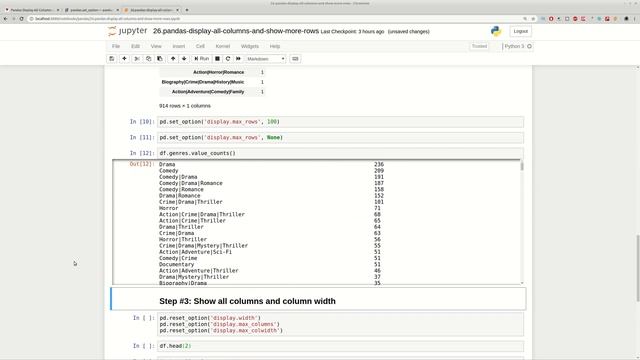This screenshot has height=360, width=640.
Task: Click 'Drama' row in output
Action: click(x=167, y=164)
